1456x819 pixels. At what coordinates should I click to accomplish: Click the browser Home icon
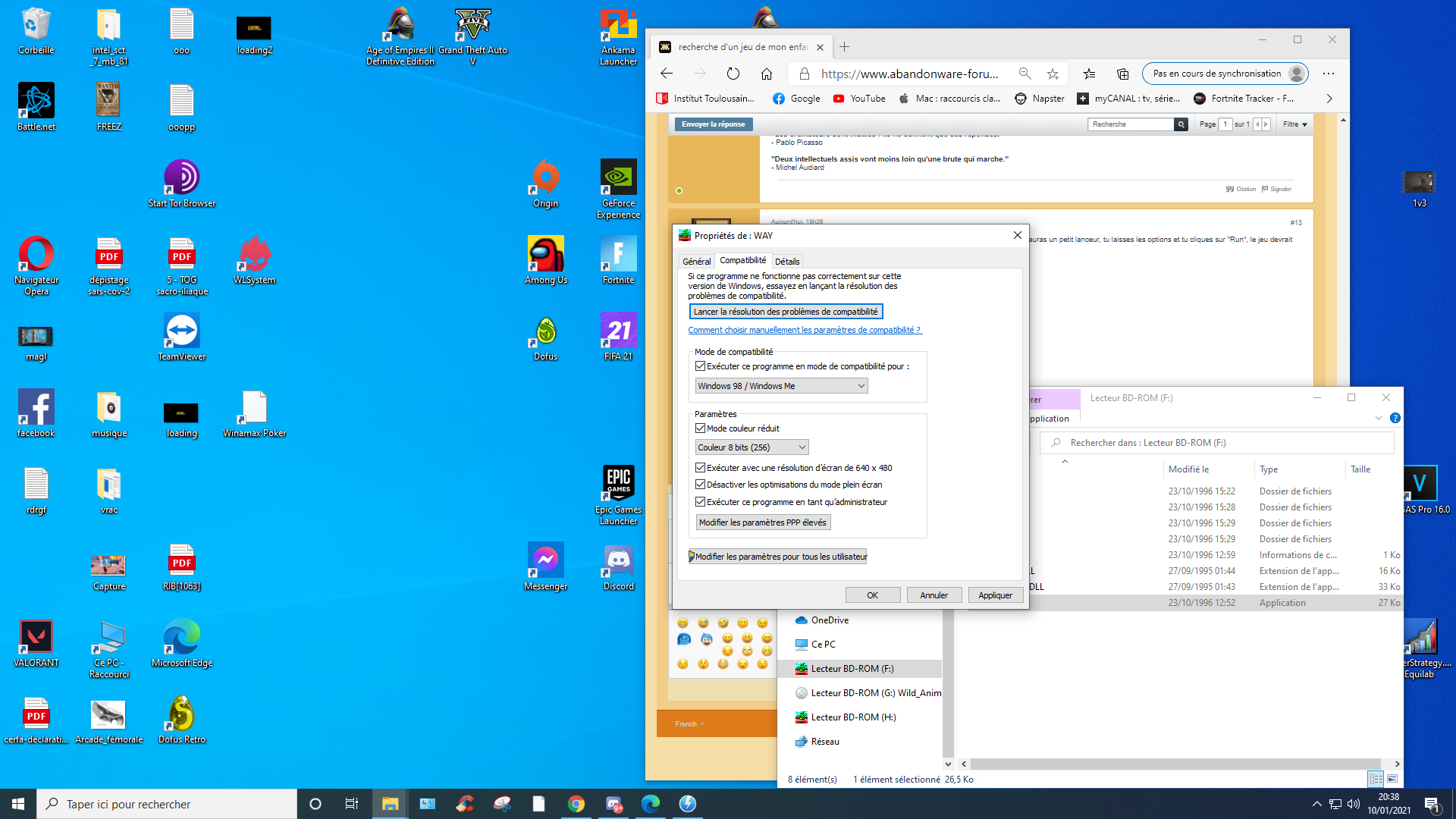pos(767,74)
